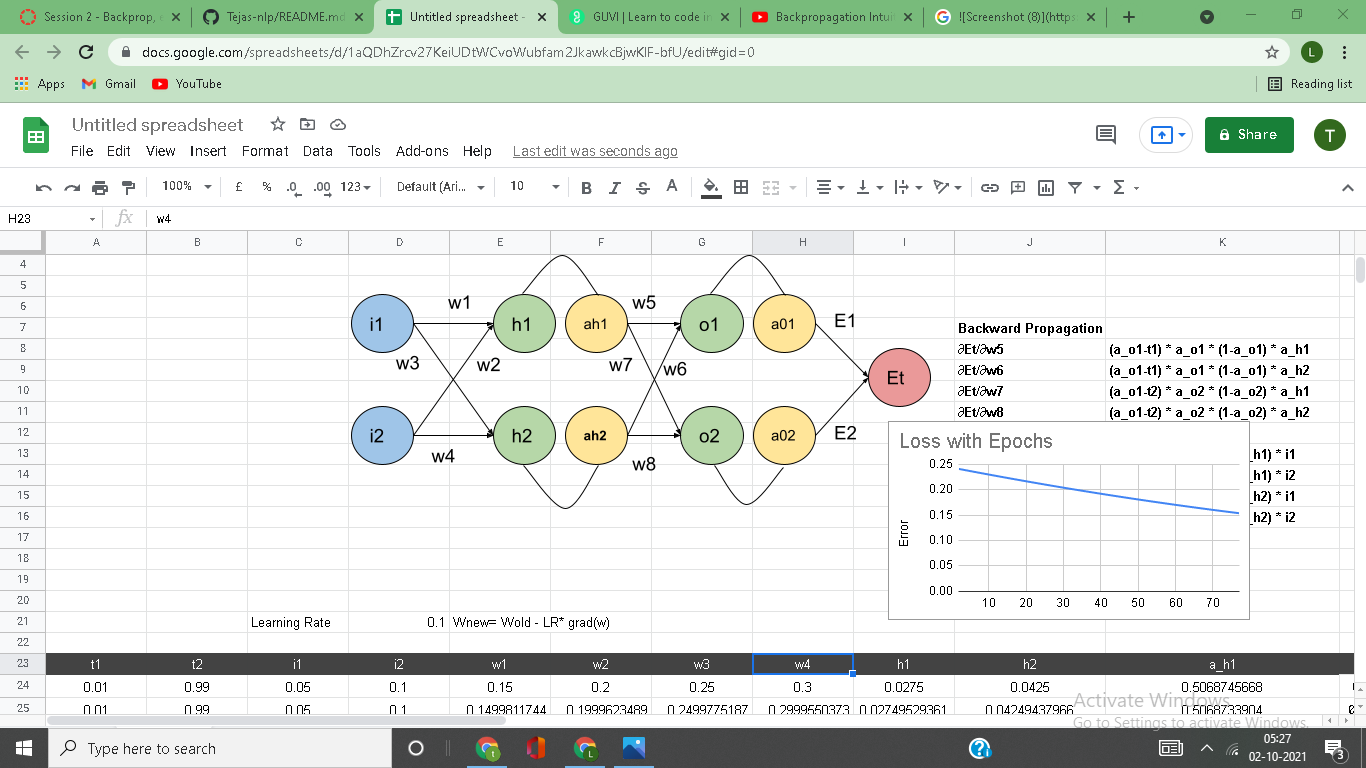Open the more number formats 123 dropdown

click(x=355, y=187)
